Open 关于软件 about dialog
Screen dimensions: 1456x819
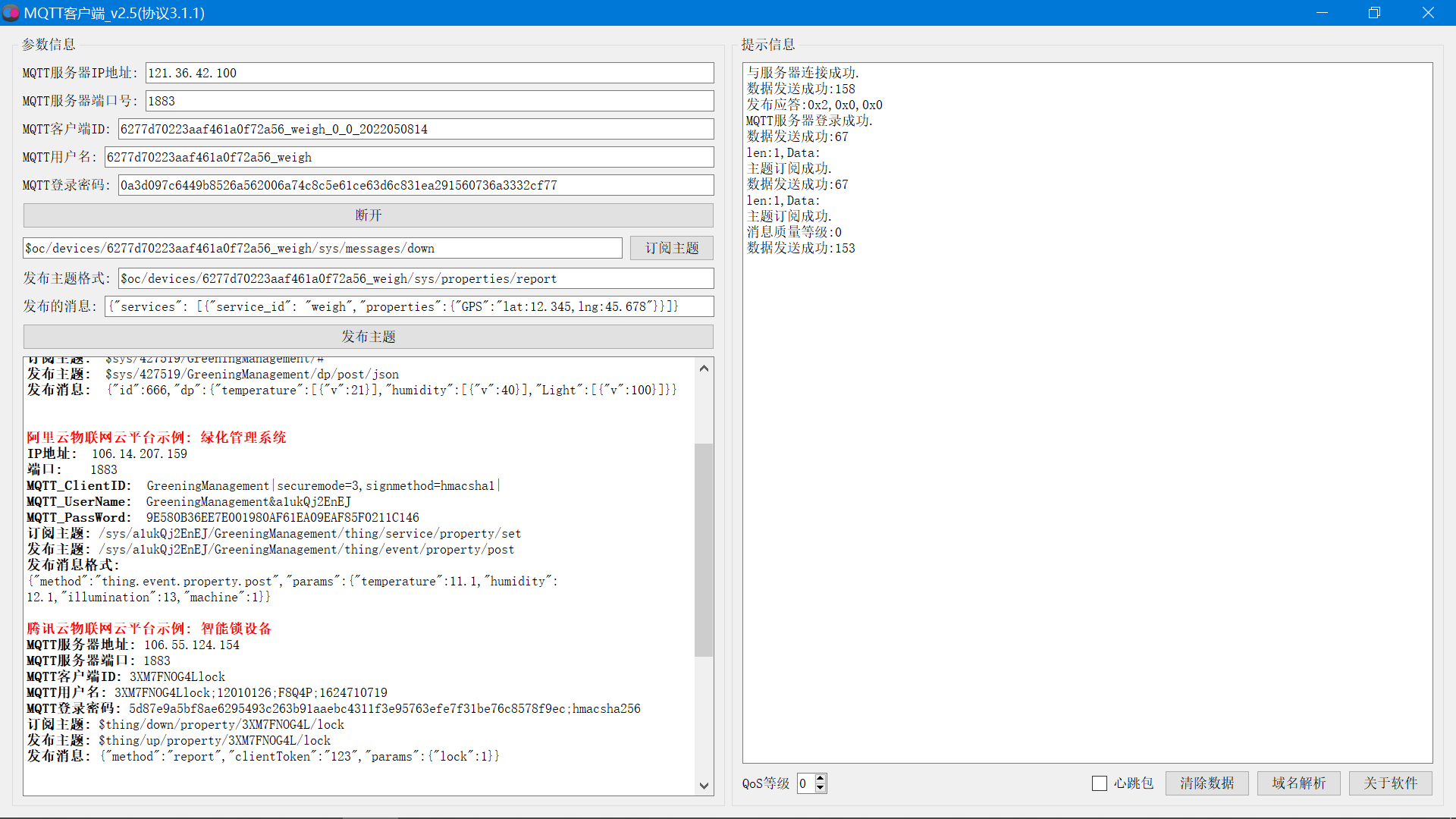click(1390, 783)
